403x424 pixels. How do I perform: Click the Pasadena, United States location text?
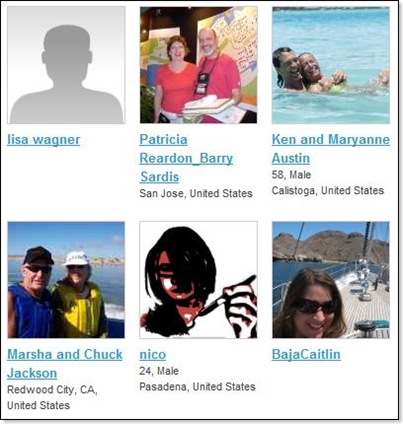(x=197, y=387)
